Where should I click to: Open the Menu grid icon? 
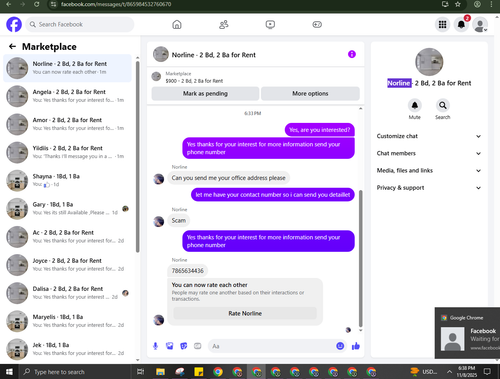pos(442,24)
